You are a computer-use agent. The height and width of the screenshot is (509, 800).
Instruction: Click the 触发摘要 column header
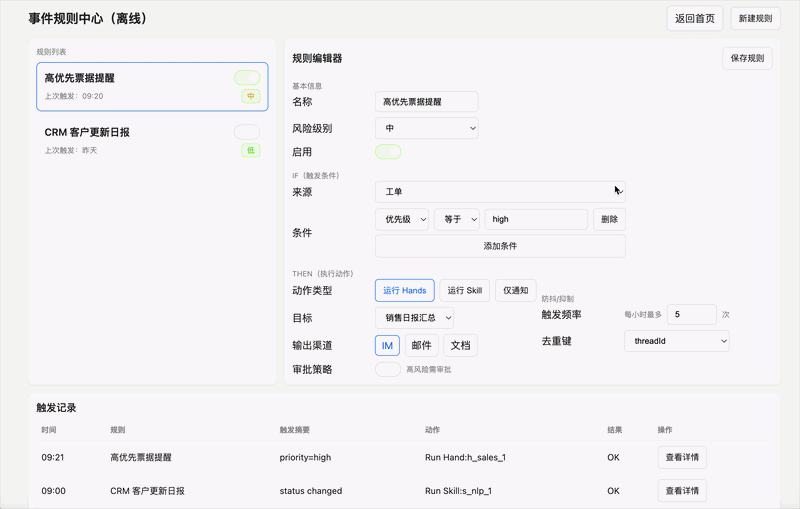(294, 430)
